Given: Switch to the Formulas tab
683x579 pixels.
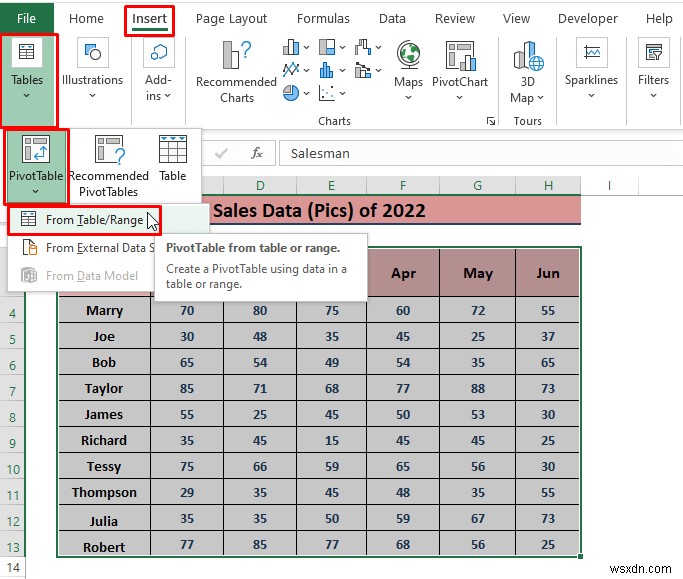Looking at the screenshot, I should (323, 18).
